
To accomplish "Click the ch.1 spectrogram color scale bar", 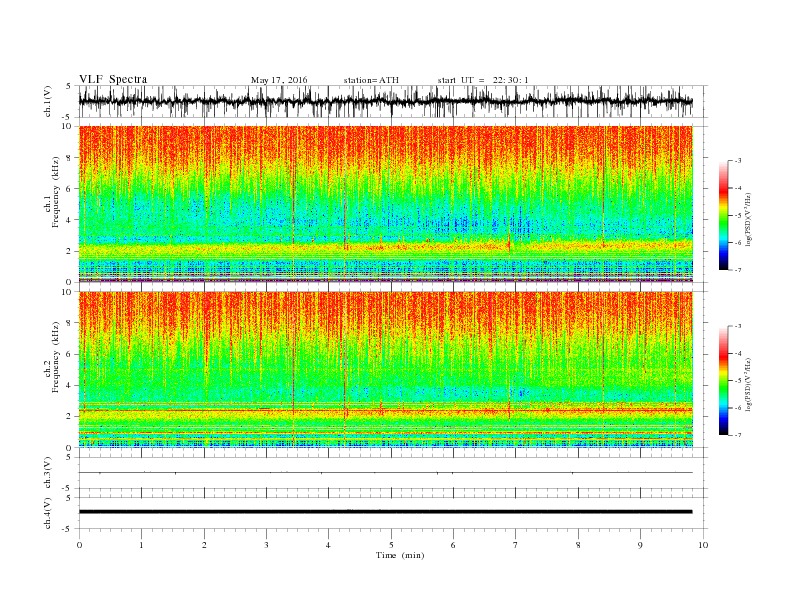I will pyautogui.click(x=723, y=216).
